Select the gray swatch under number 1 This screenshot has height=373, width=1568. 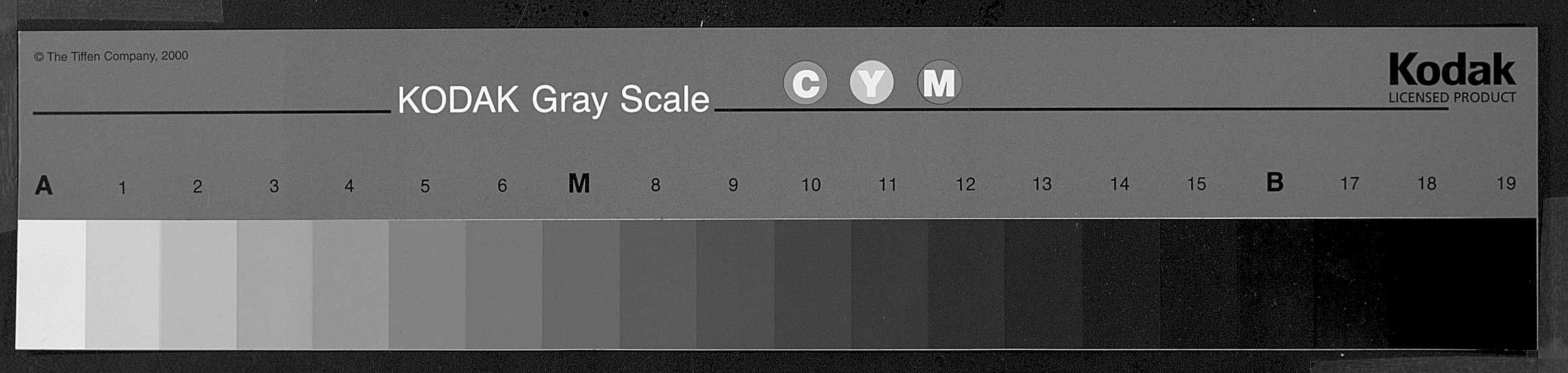click(x=123, y=283)
